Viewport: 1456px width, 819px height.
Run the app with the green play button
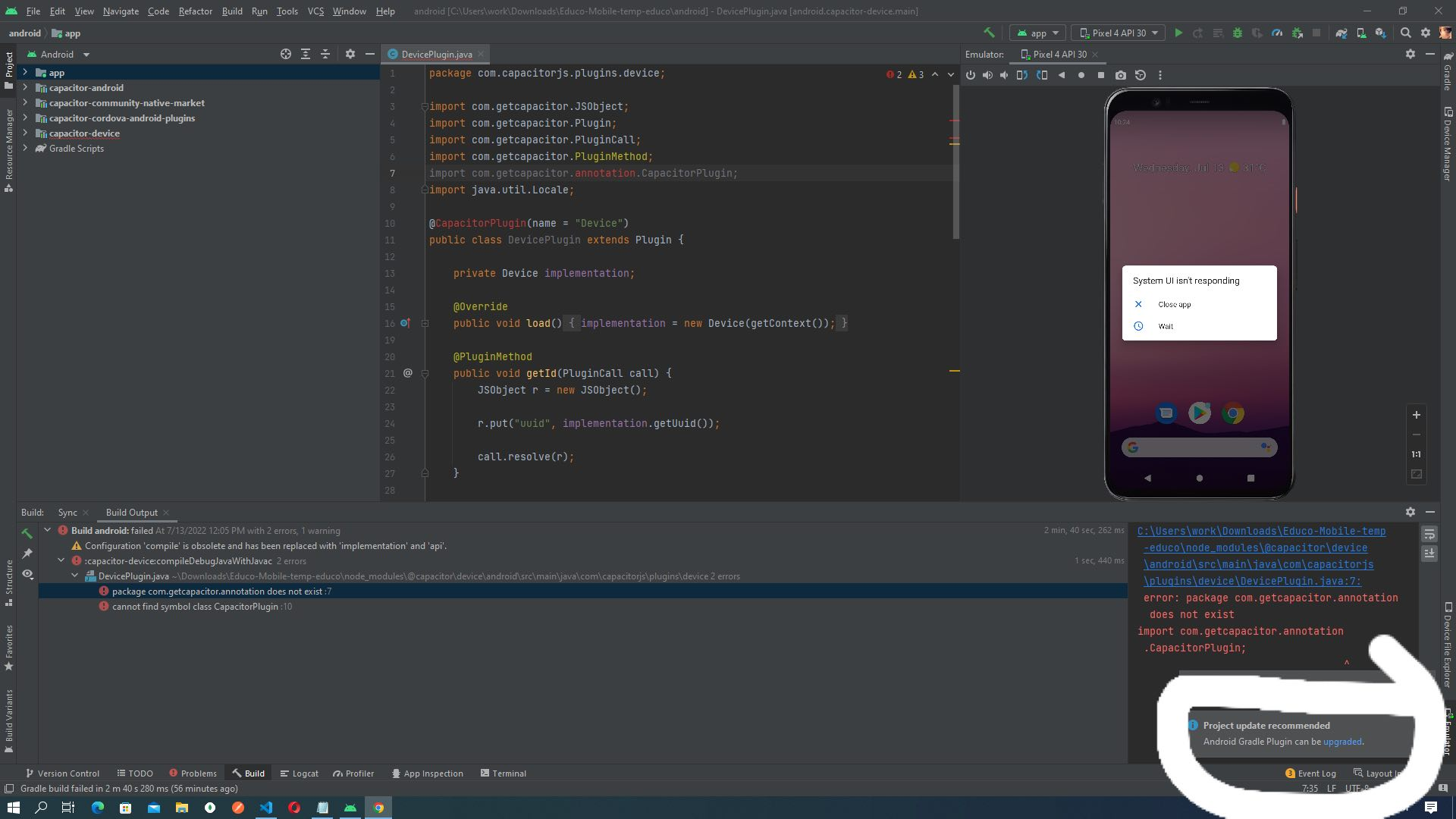[x=1178, y=33]
